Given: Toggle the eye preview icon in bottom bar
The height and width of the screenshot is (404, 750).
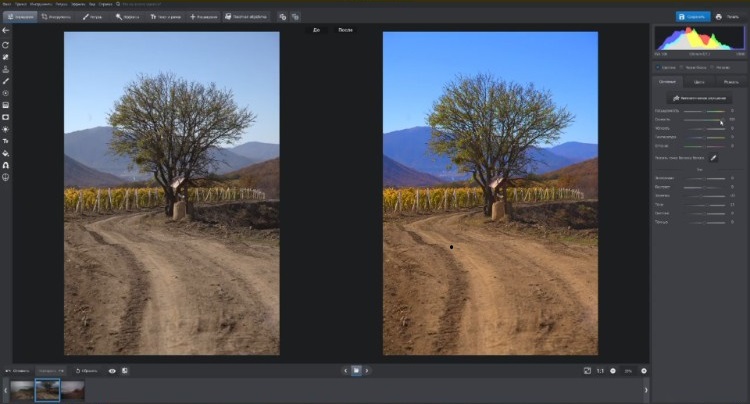Looking at the screenshot, I should pos(112,370).
